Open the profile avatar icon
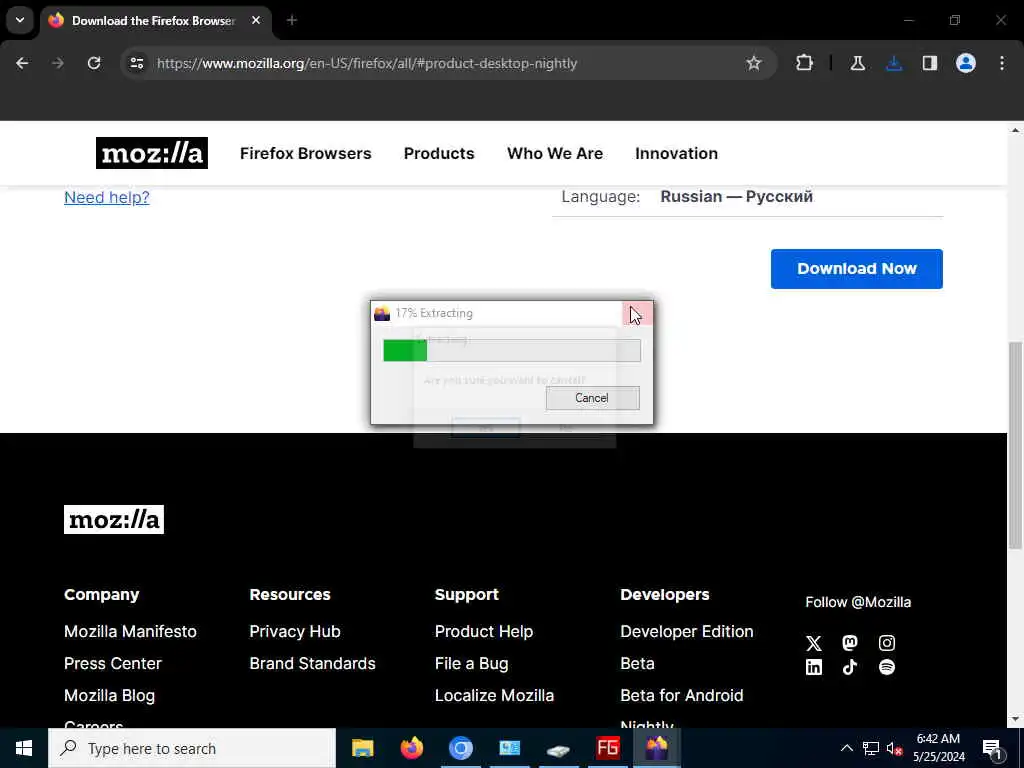Viewport: 1024px width, 768px height. (966, 63)
